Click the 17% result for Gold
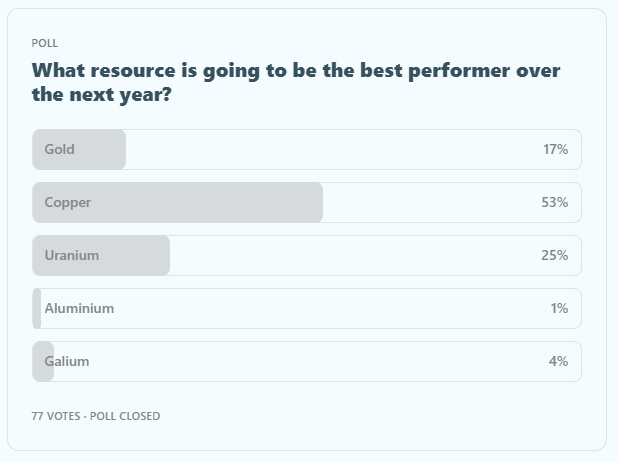This screenshot has width=619, height=462. click(555, 150)
